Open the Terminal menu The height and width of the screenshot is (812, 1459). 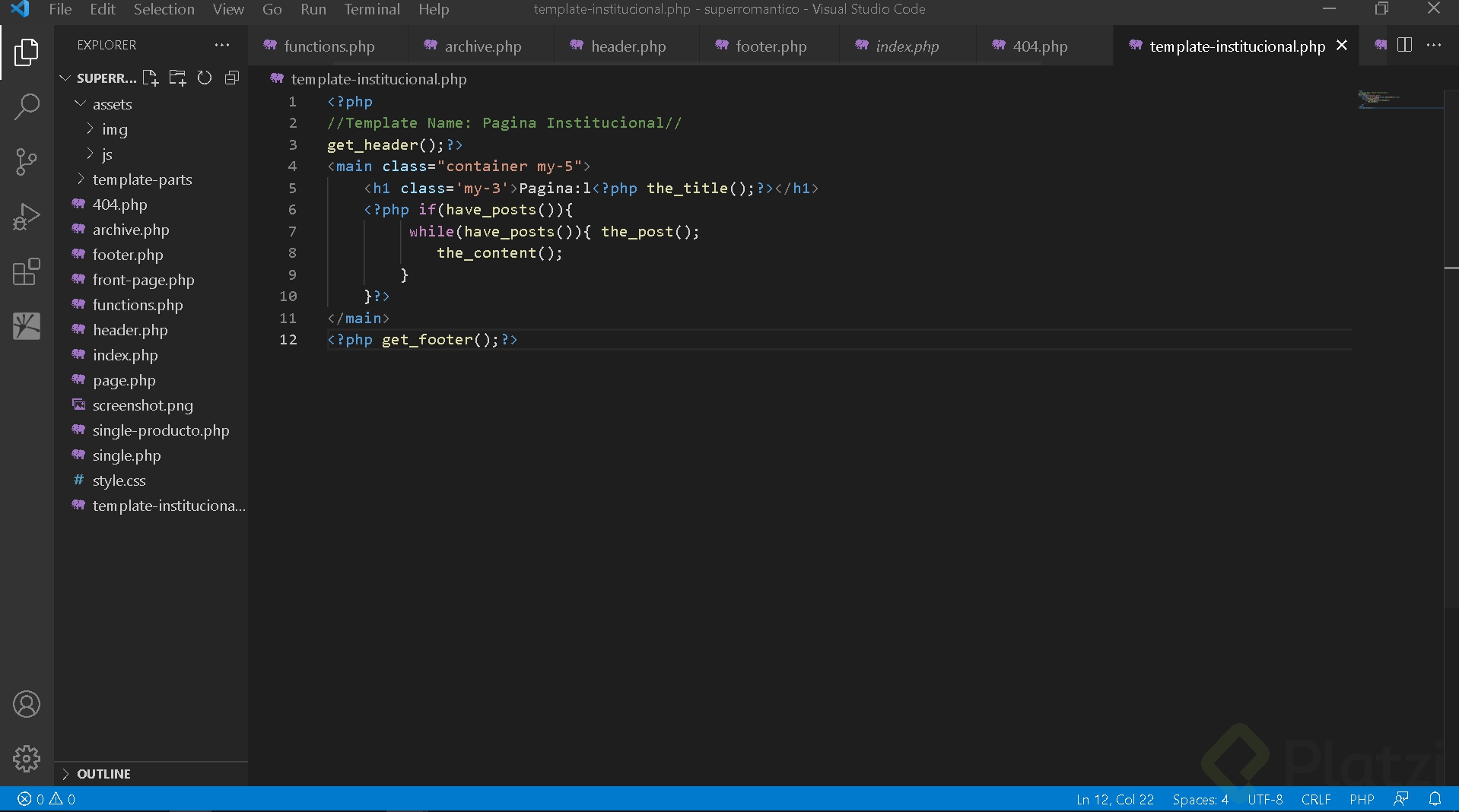click(x=371, y=9)
